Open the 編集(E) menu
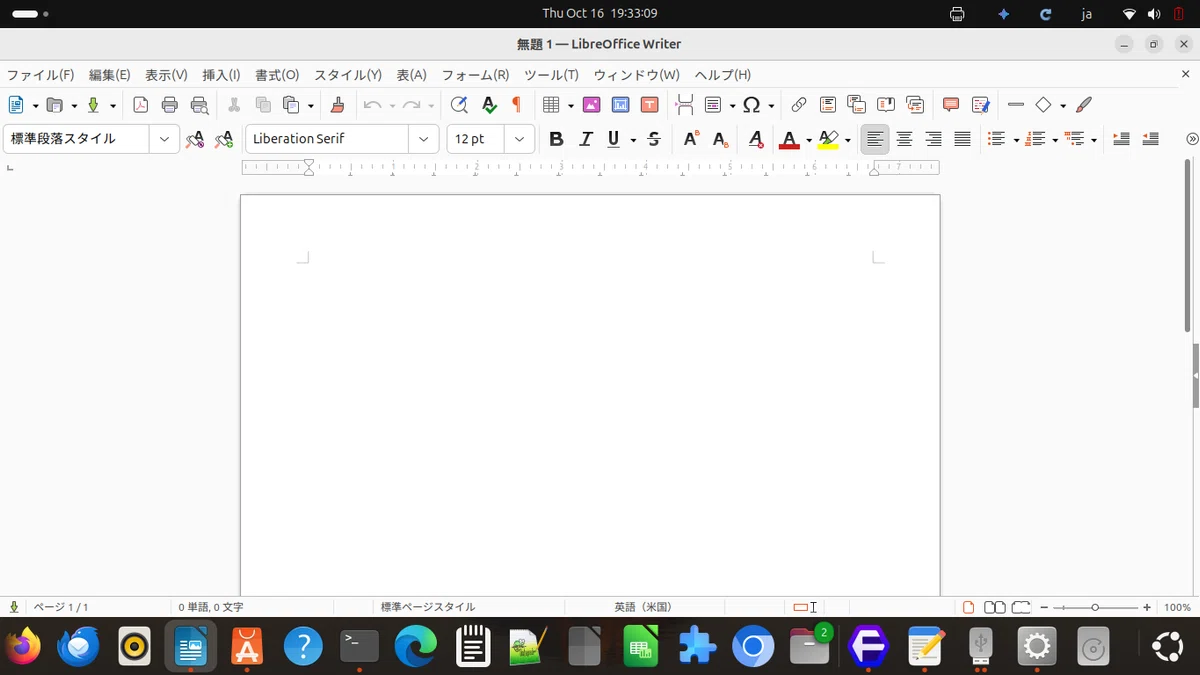 [x=109, y=75]
